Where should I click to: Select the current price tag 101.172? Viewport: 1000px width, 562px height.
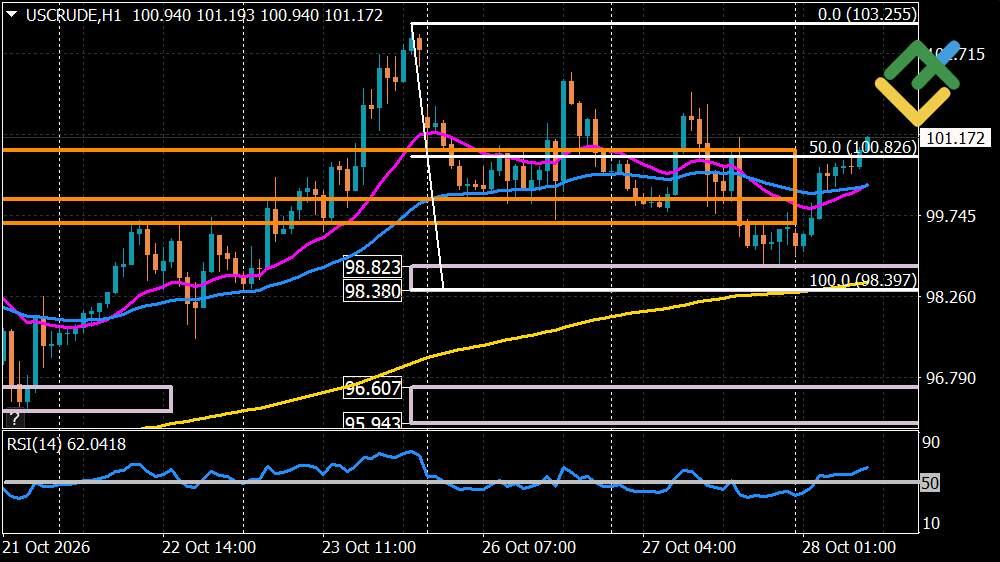pyautogui.click(x=955, y=138)
